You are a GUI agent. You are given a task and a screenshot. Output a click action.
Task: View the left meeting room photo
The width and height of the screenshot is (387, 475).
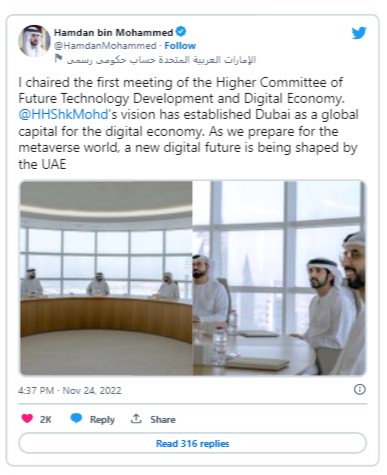click(x=106, y=278)
